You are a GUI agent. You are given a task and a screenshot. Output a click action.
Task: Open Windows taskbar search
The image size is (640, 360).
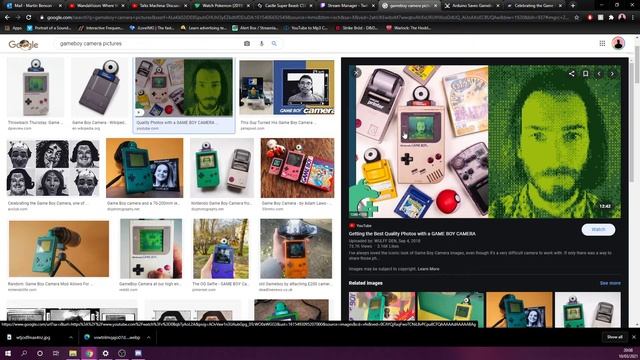click(x=24, y=353)
